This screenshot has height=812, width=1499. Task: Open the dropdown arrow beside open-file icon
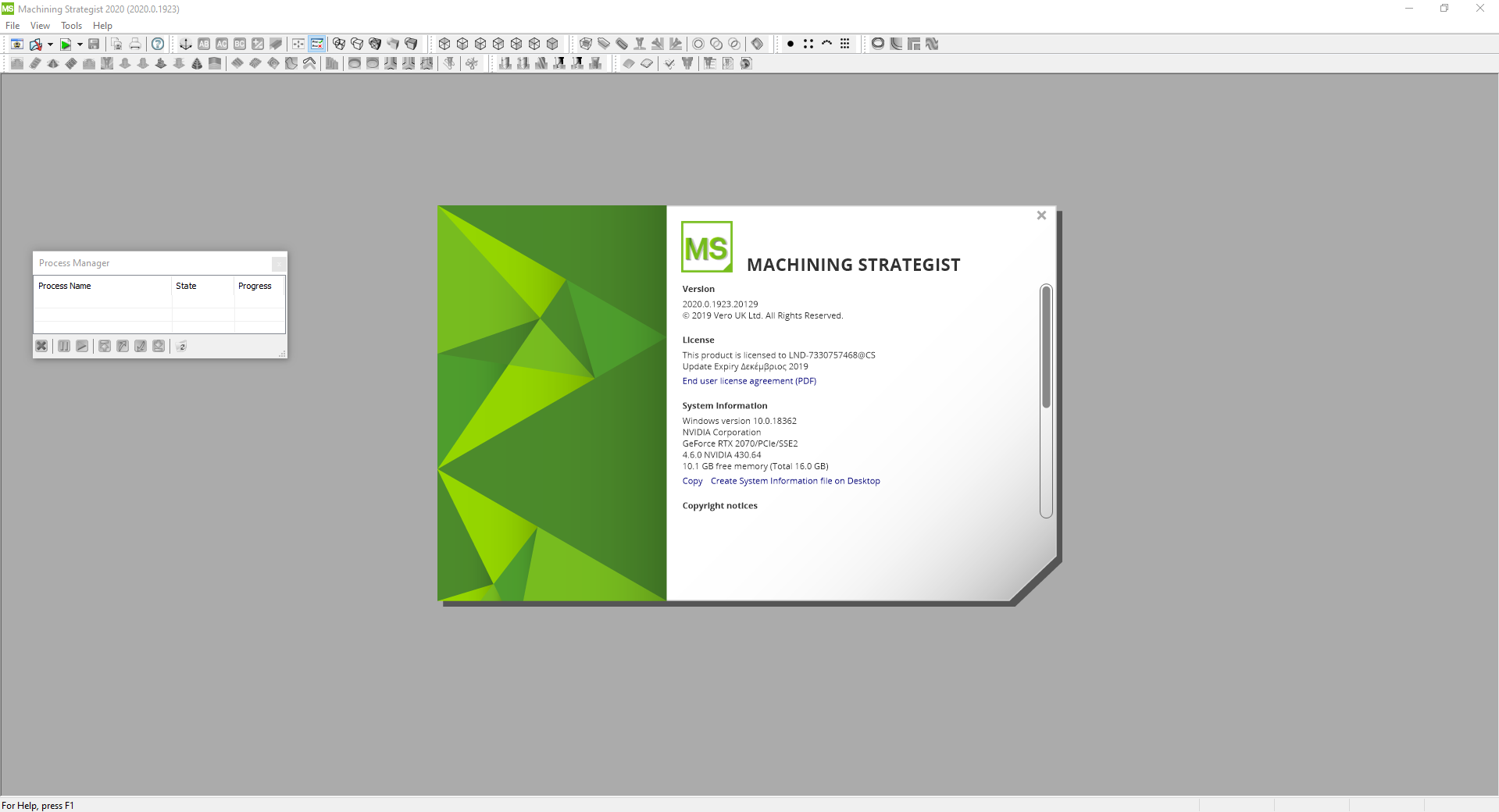coord(50,45)
